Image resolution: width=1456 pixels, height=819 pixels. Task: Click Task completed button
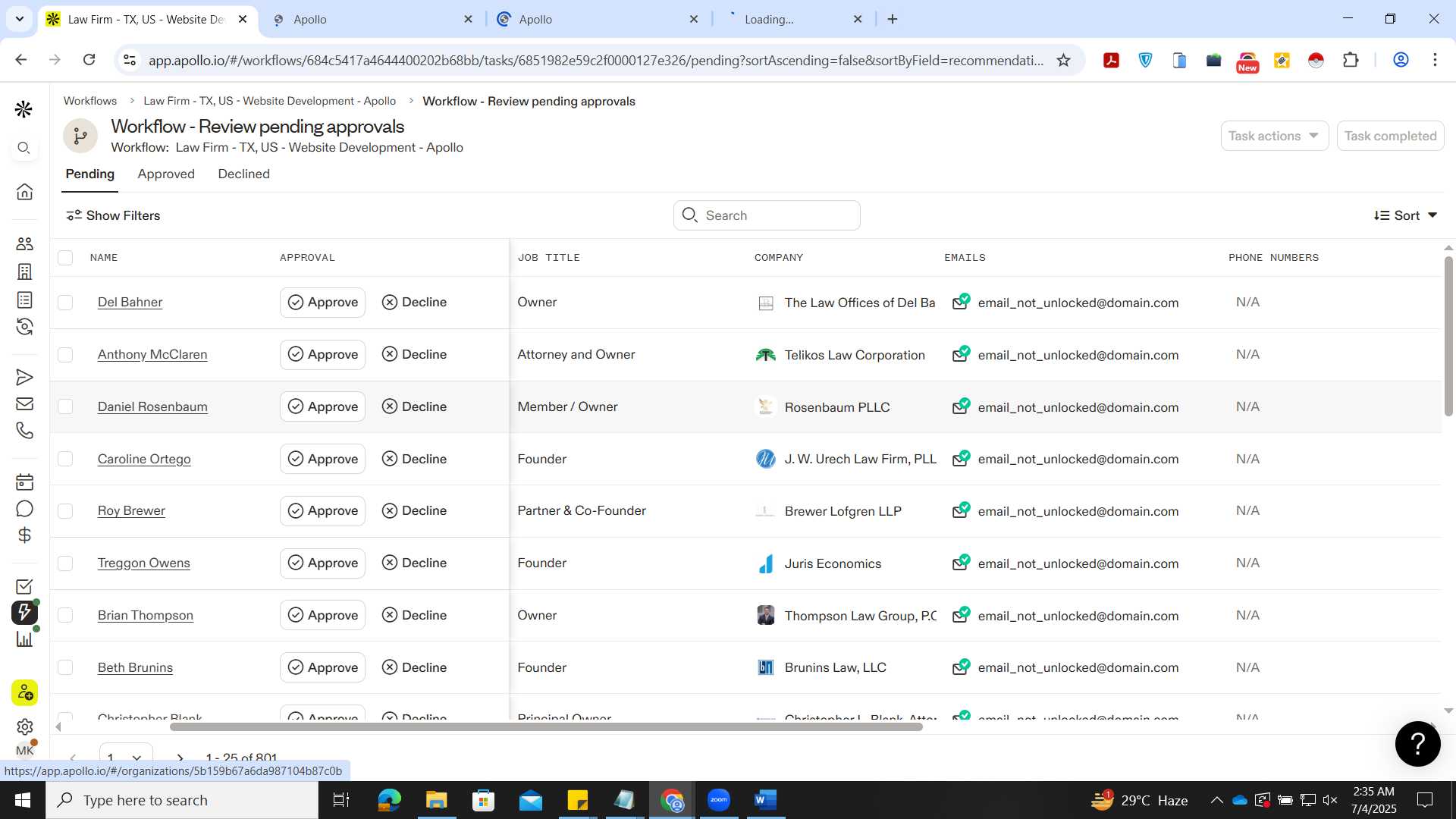(x=1390, y=136)
